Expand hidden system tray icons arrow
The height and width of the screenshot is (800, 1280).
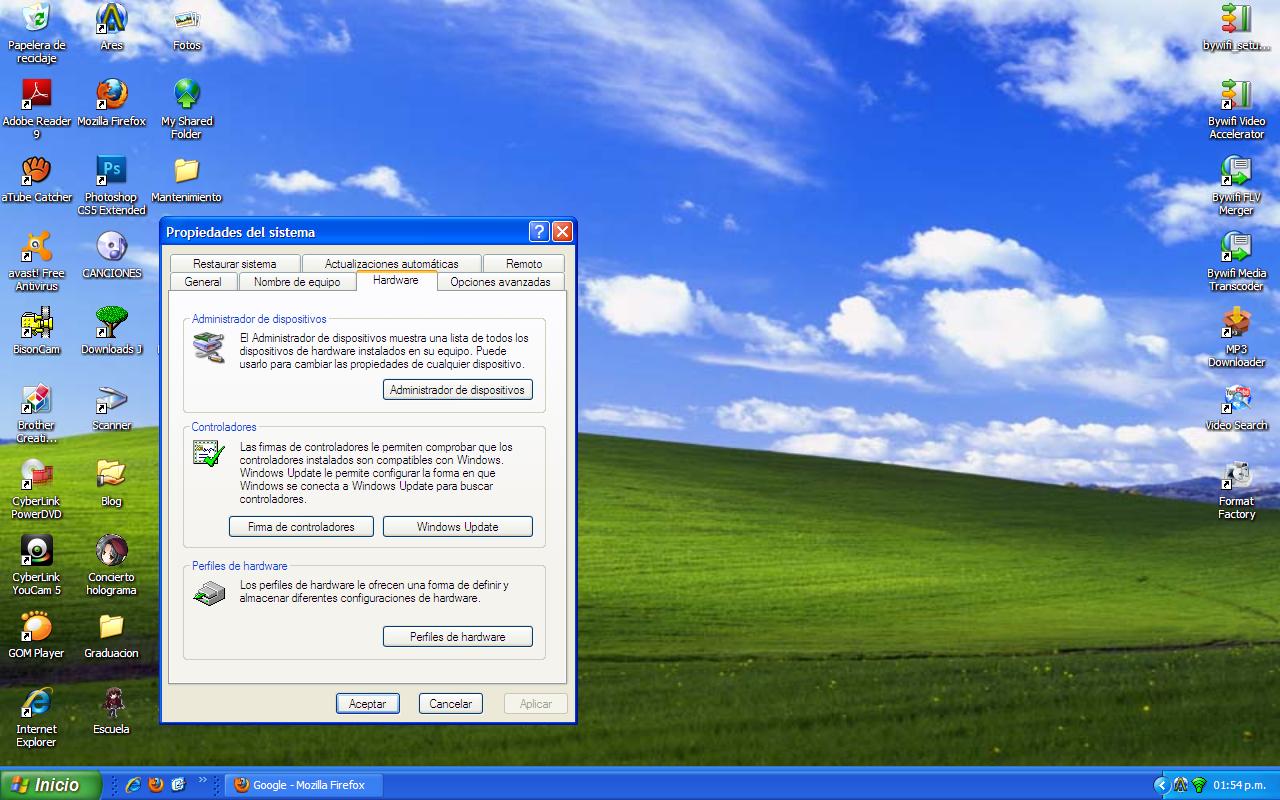tap(1161, 785)
